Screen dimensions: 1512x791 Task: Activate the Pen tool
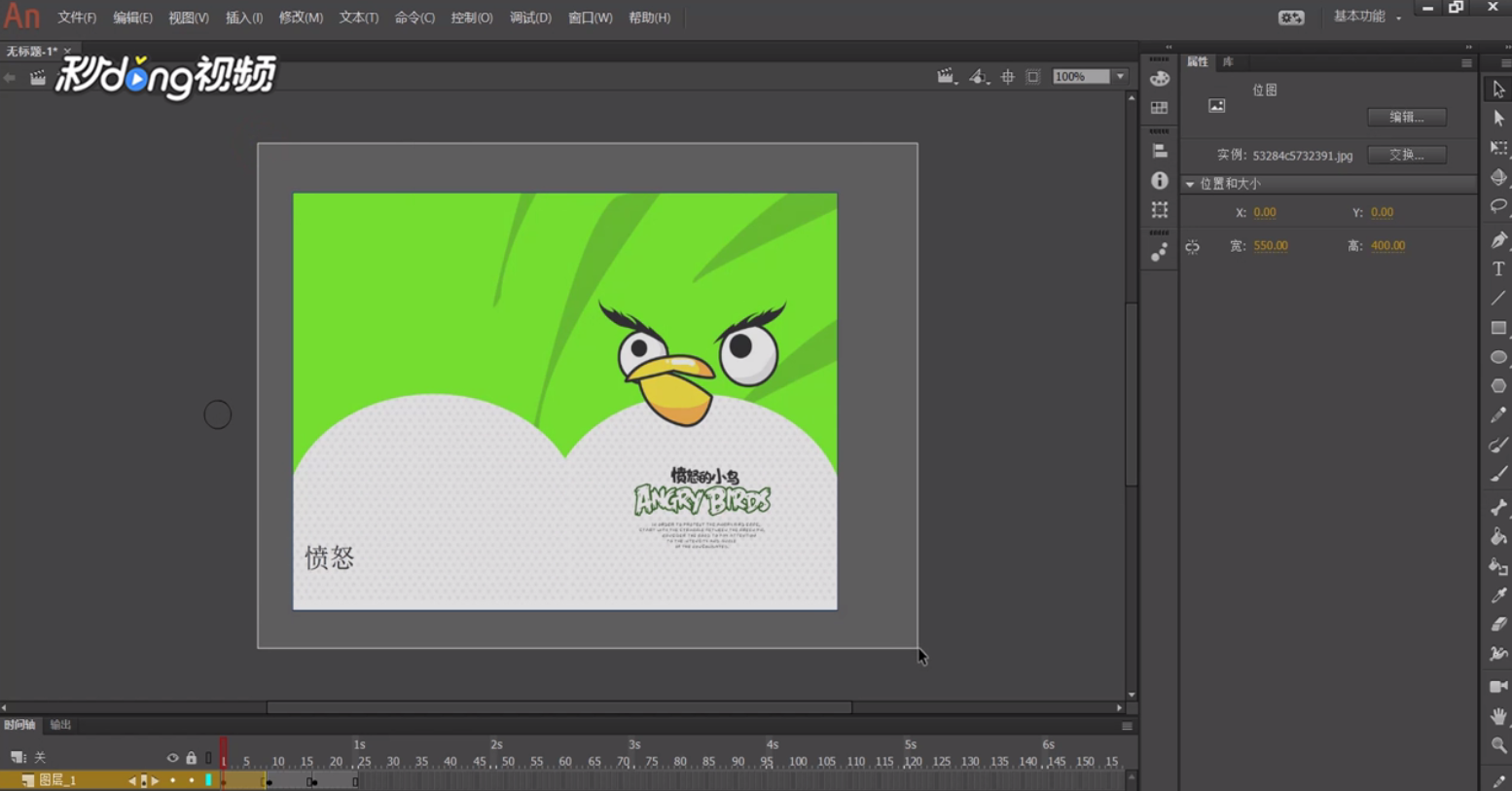(x=1498, y=239)
